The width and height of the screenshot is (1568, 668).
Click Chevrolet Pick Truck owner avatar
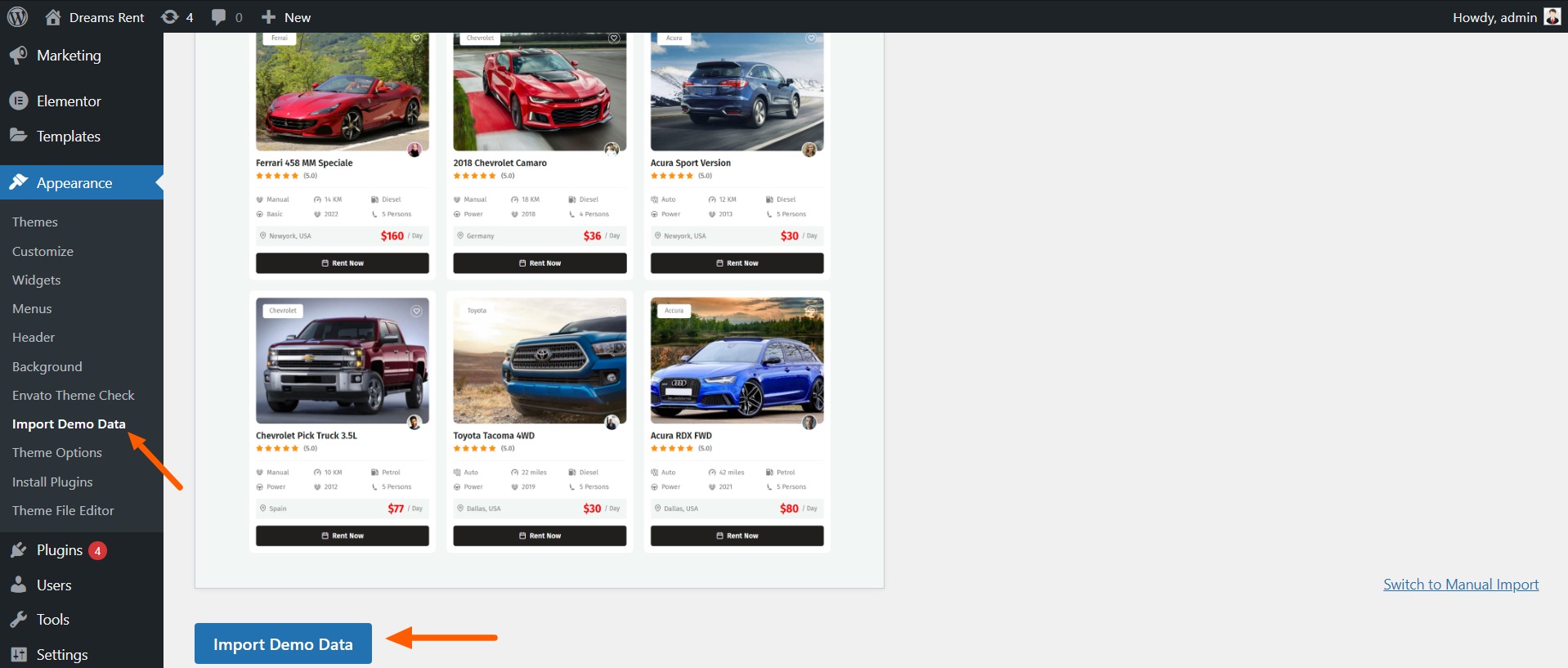pos(414,422)
